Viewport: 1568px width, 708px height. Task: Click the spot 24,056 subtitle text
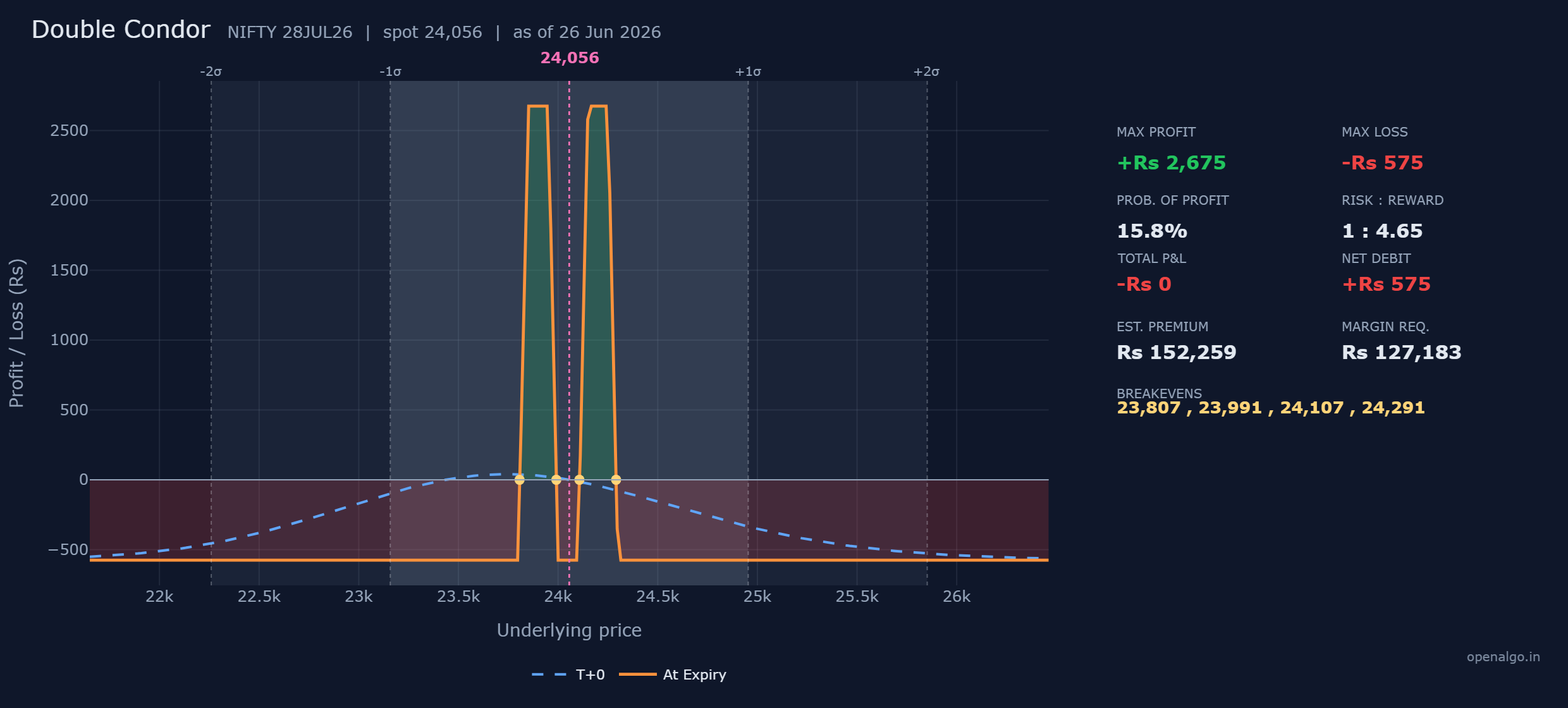point(432,32)
